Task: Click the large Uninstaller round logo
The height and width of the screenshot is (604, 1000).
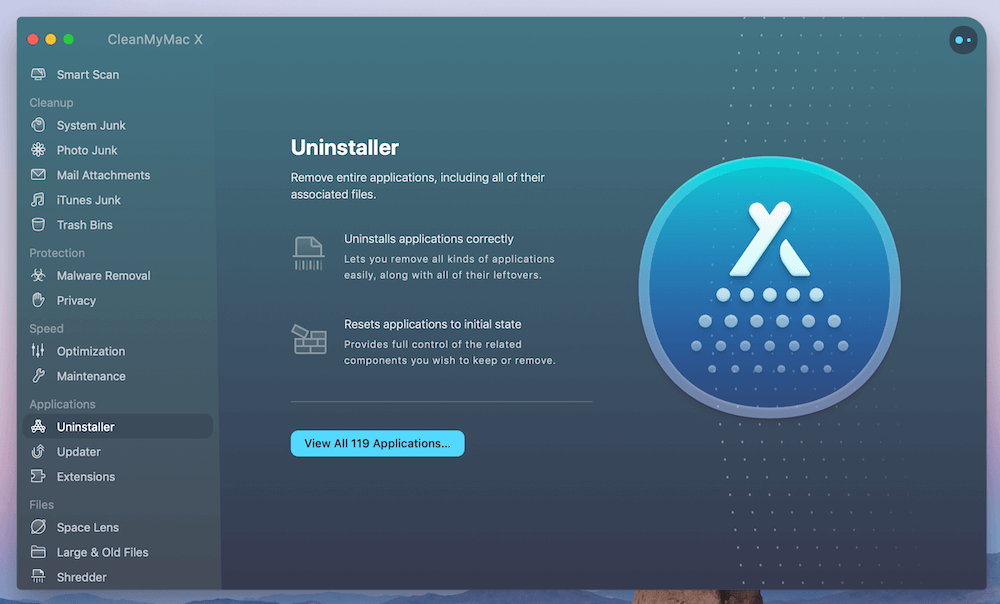Action: point(769,287)
